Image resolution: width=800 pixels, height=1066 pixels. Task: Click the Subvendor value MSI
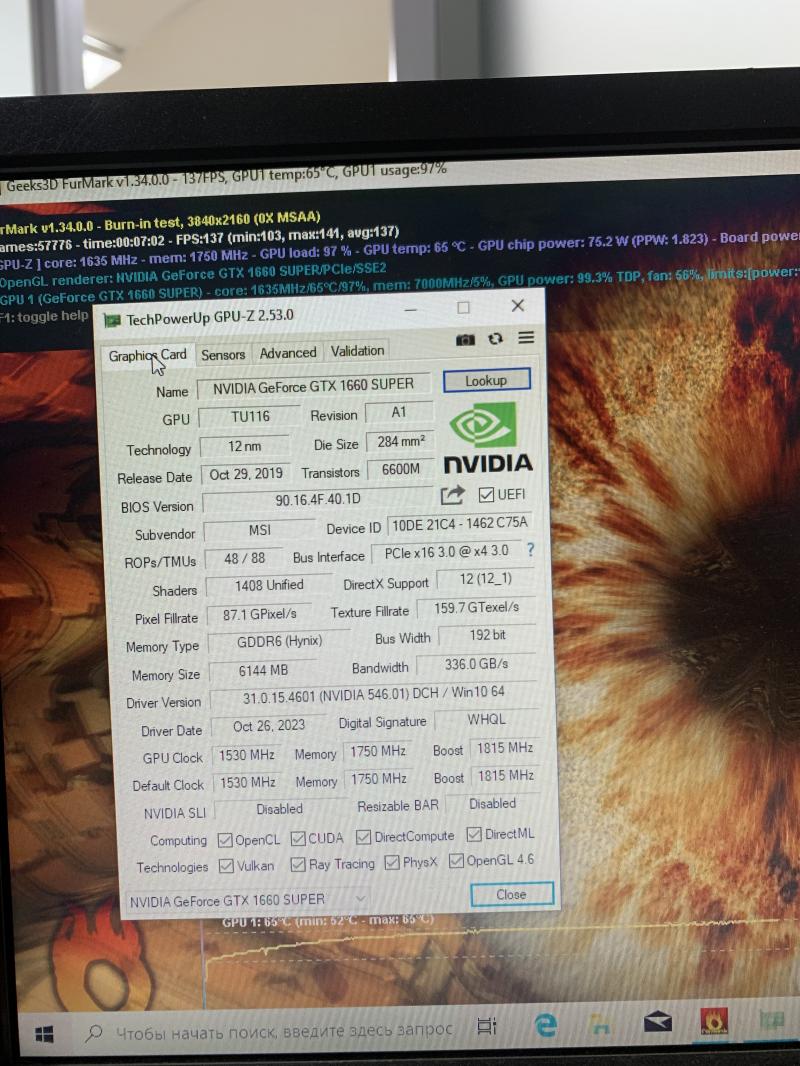pos(260,530)
